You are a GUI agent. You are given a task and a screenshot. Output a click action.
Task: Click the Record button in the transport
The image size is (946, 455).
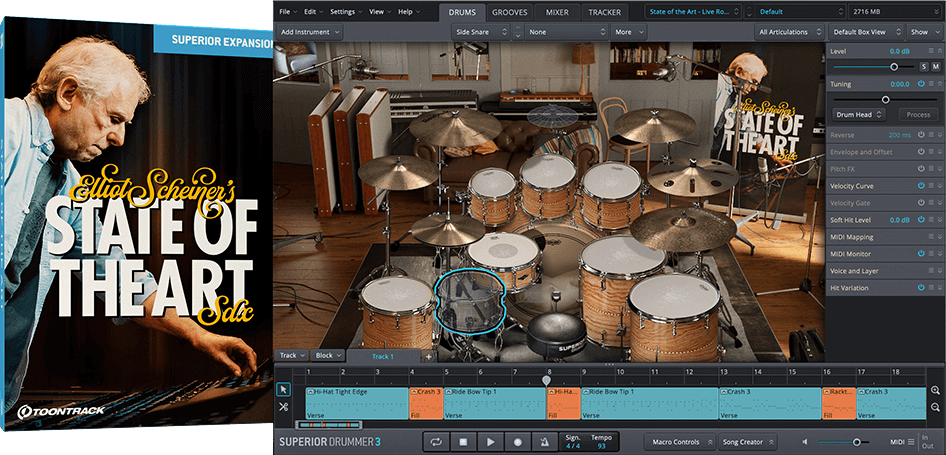click(518, 441)
